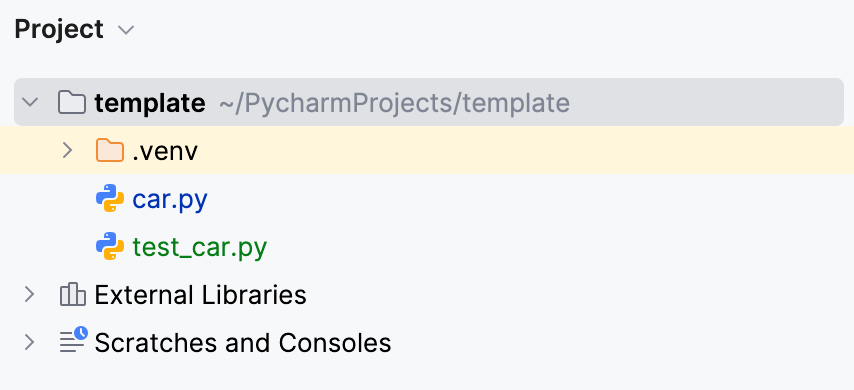Collapse the template root folder chevron

pyautogui.click(x=30, y=102)
